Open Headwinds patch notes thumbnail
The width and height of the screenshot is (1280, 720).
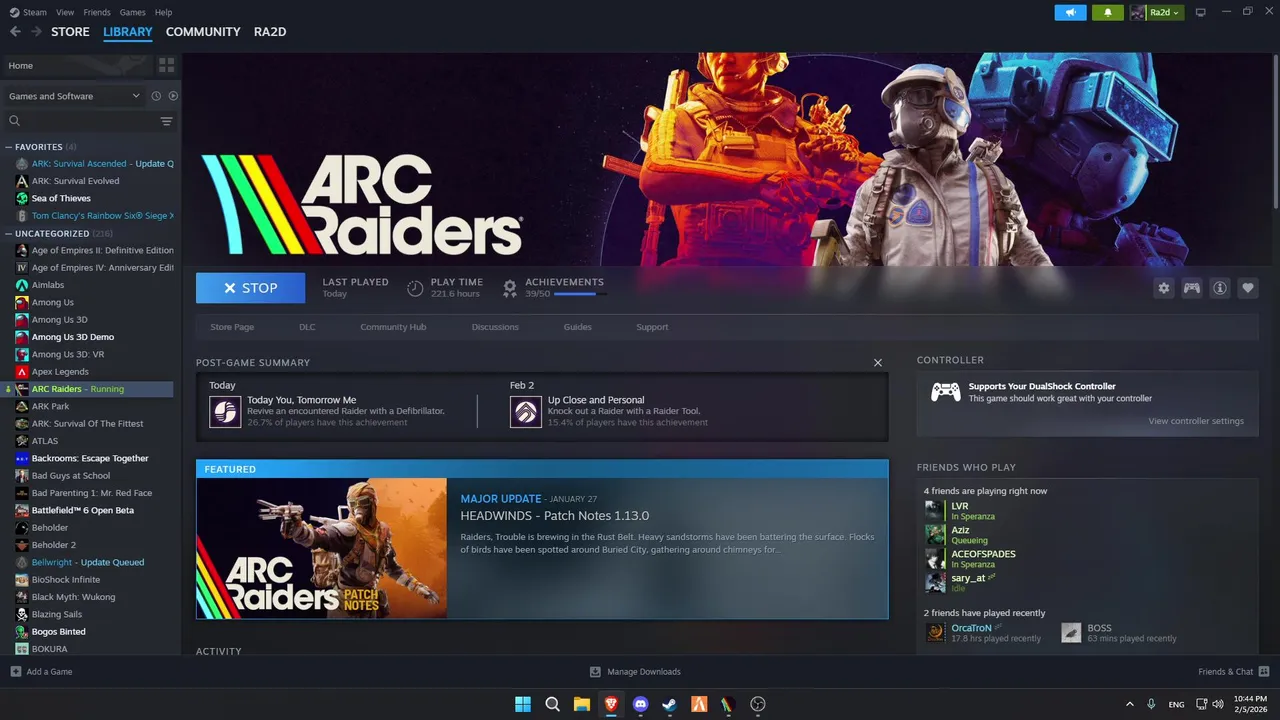click(x=321, y=548)
